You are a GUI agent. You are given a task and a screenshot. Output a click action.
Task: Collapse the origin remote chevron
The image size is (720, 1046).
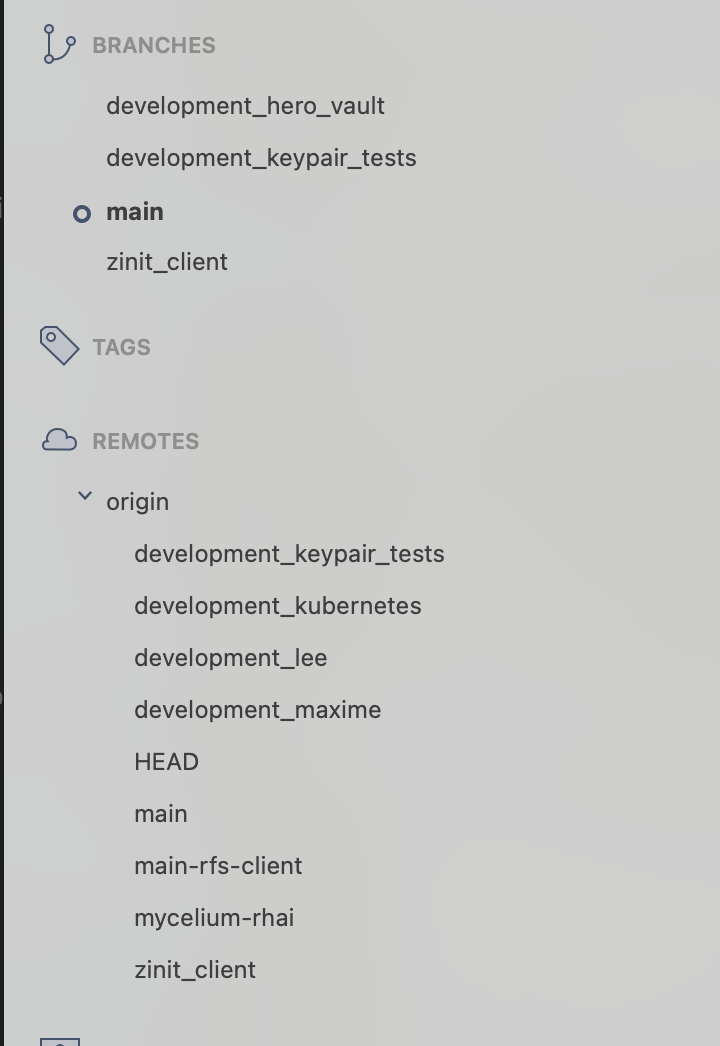tap(85, 496)
